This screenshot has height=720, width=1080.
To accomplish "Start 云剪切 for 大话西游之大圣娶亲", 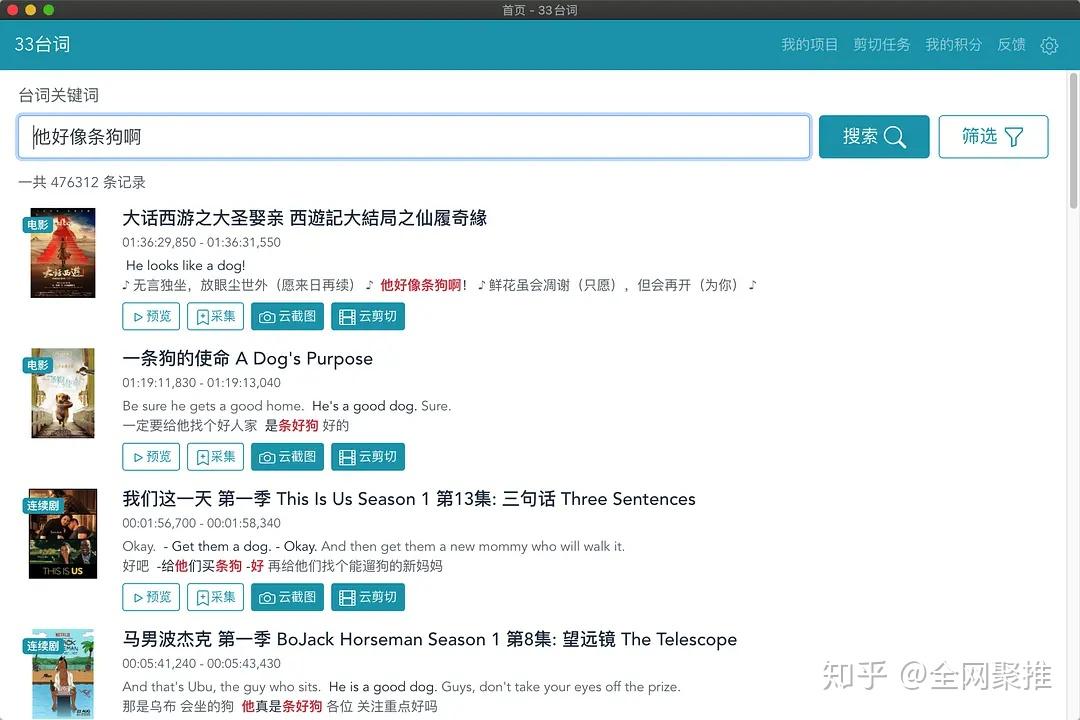I will click(368, 316).
